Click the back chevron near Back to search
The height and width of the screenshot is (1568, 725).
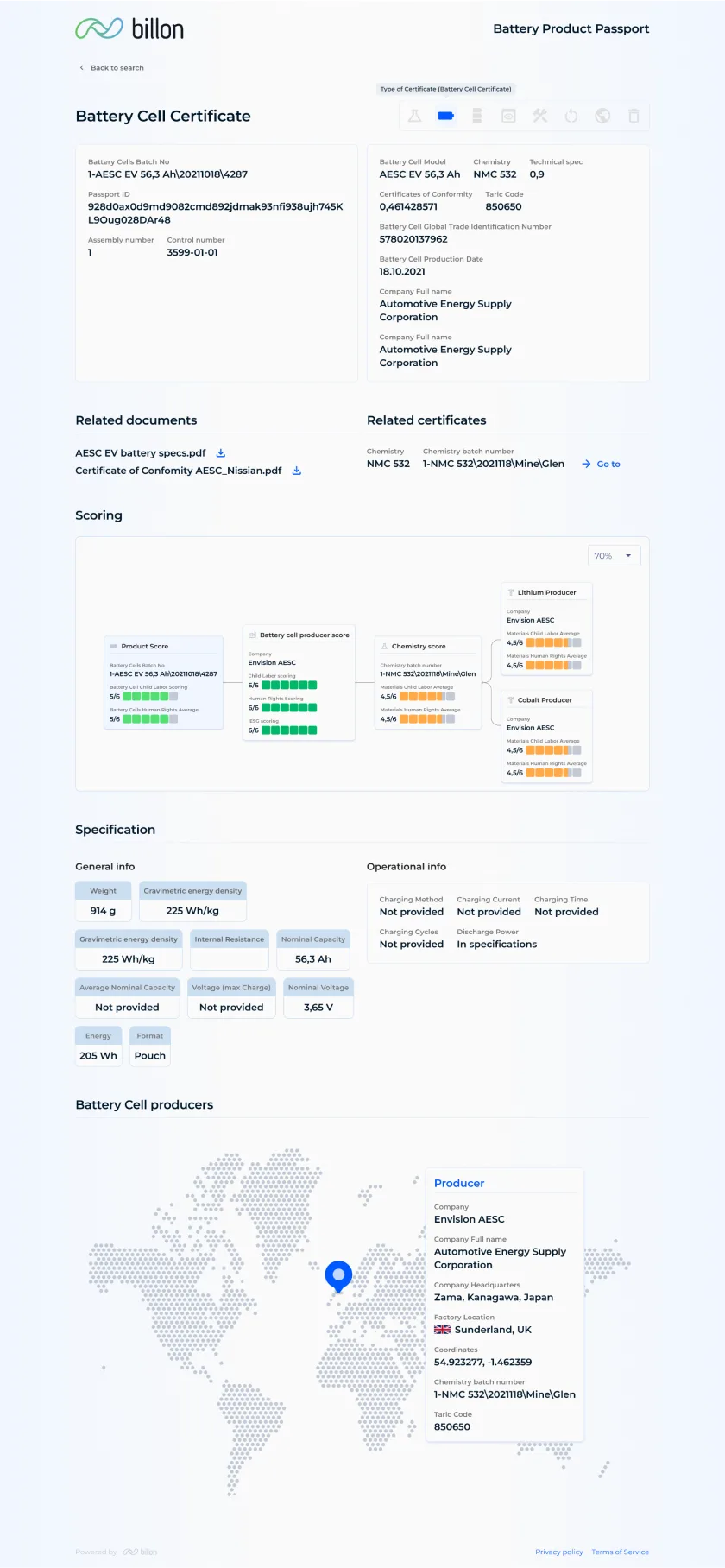tap(82, 67)
